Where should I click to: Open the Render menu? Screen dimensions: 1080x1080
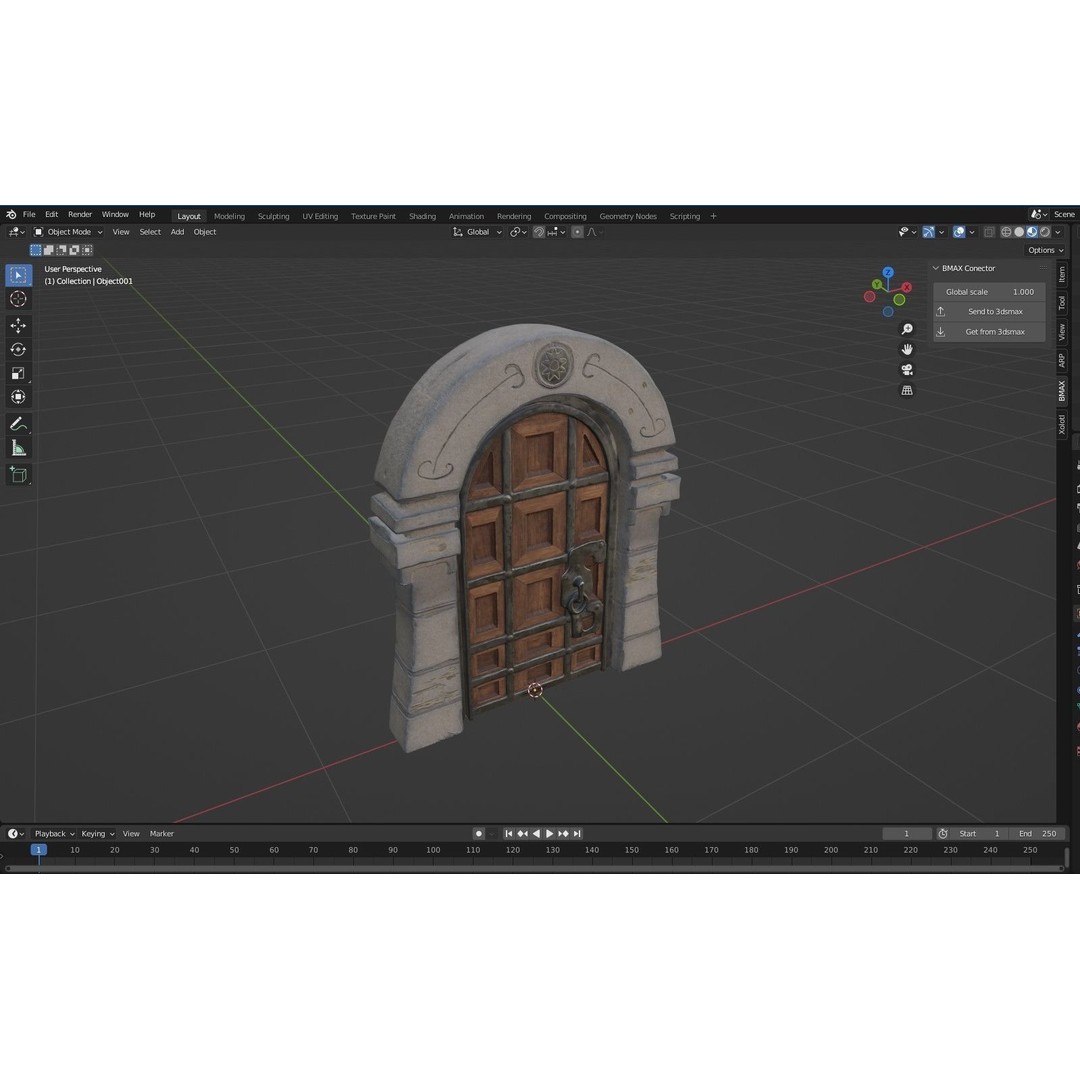pyautogui.click(x=79, y=214)
